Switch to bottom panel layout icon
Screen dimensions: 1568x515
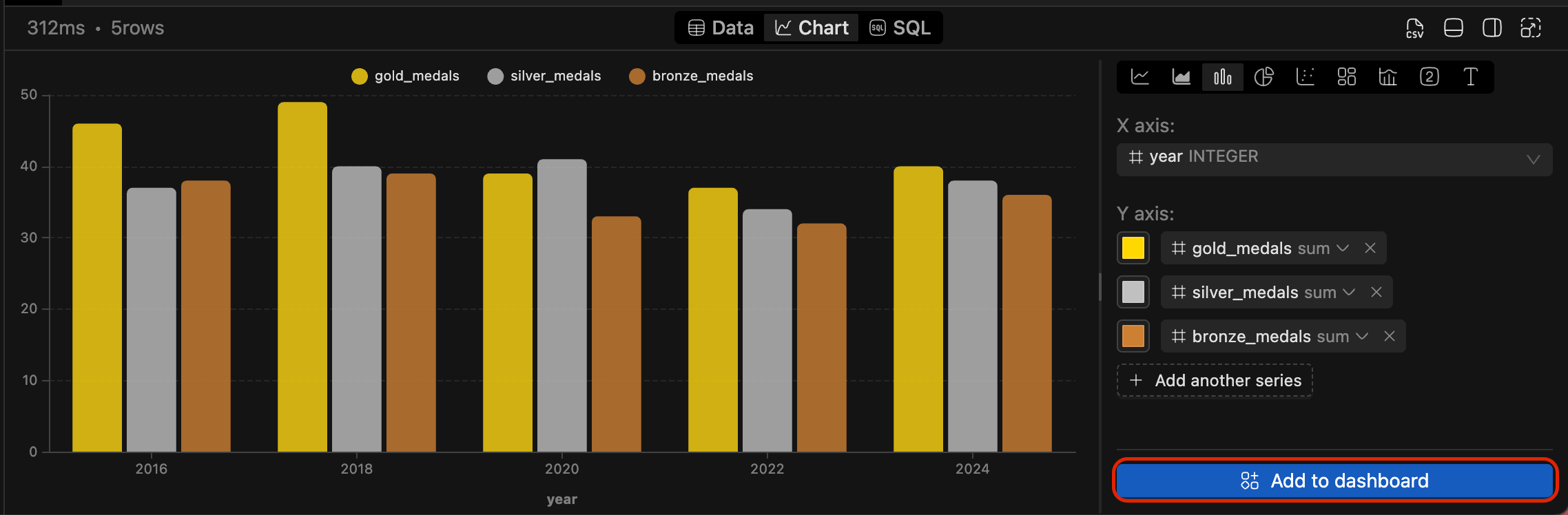(x=1454, y=28)
